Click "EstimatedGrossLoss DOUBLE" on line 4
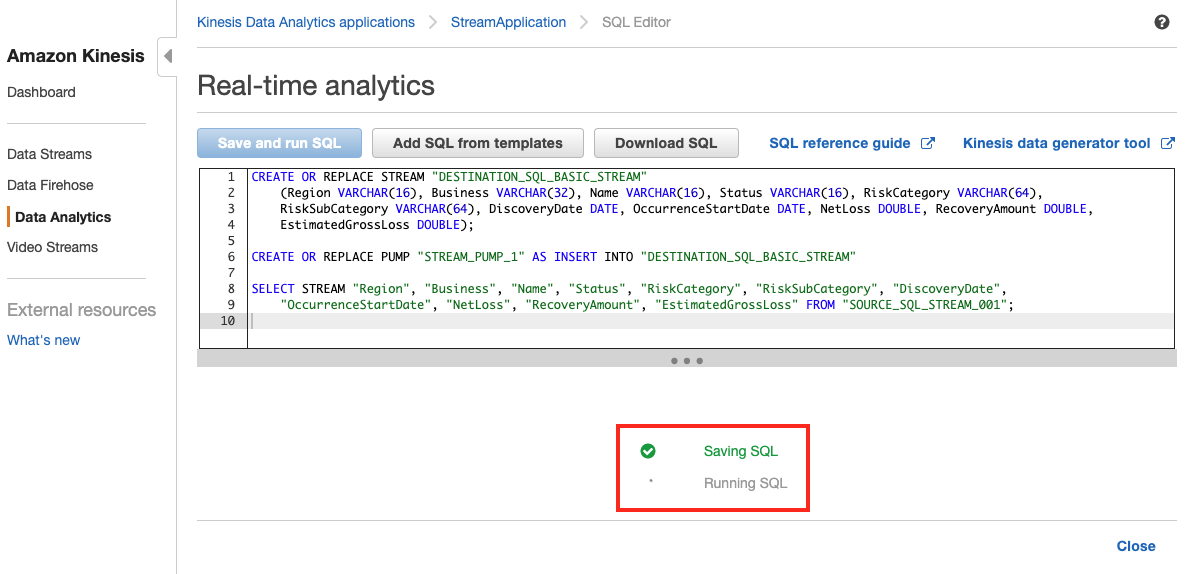Screen dimensions: 1197x574 point(369,225)
